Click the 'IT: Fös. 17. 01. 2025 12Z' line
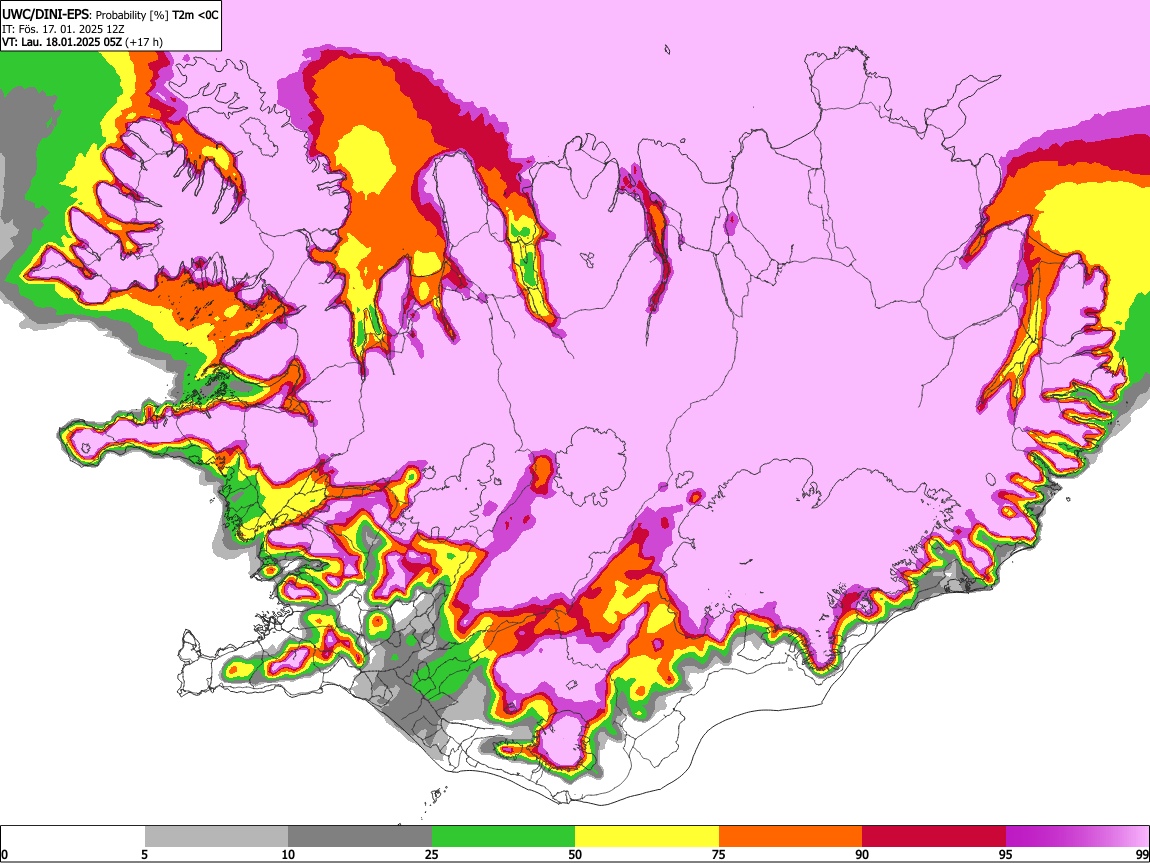1150x863 pixels. coord(63,29)
